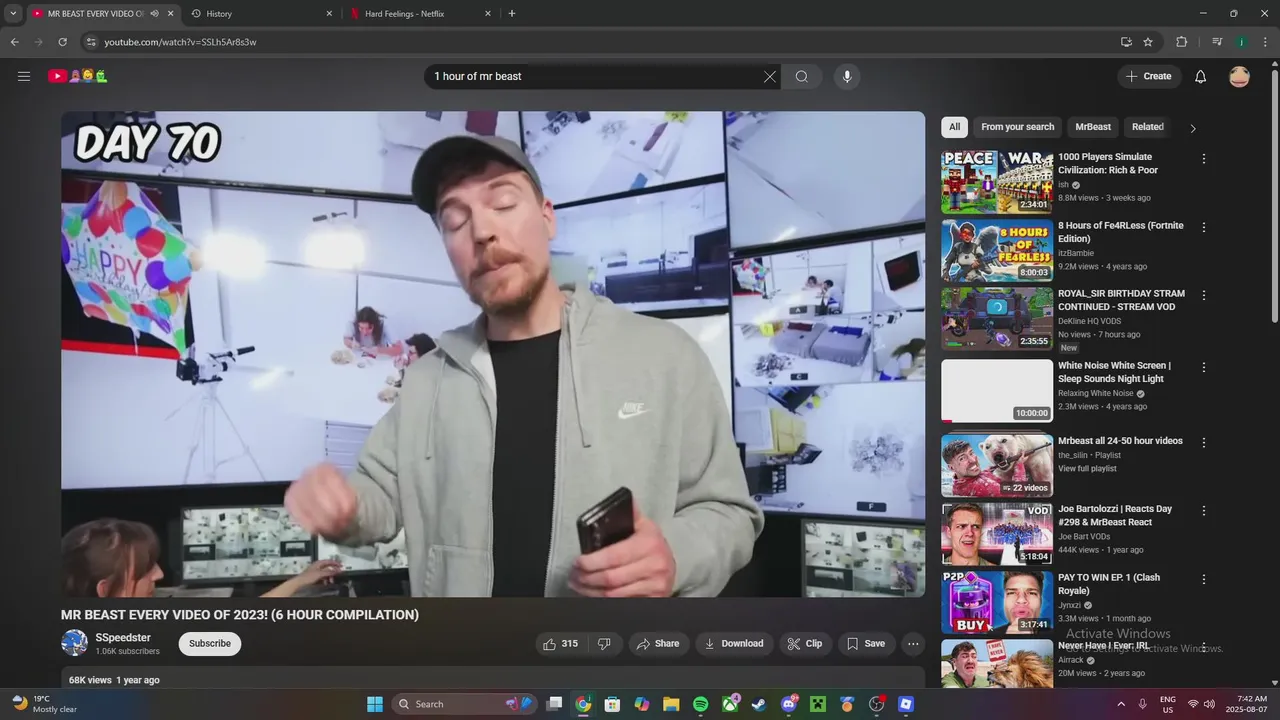Switch to Hard Feelings - Netflix tab
This screenshot has width=1280, height=720.
point(420,14)
